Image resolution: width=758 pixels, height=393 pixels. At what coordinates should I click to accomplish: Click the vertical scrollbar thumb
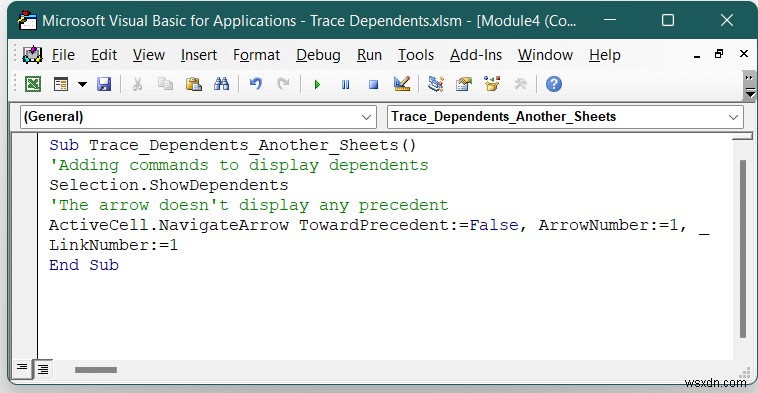(743, 249)
